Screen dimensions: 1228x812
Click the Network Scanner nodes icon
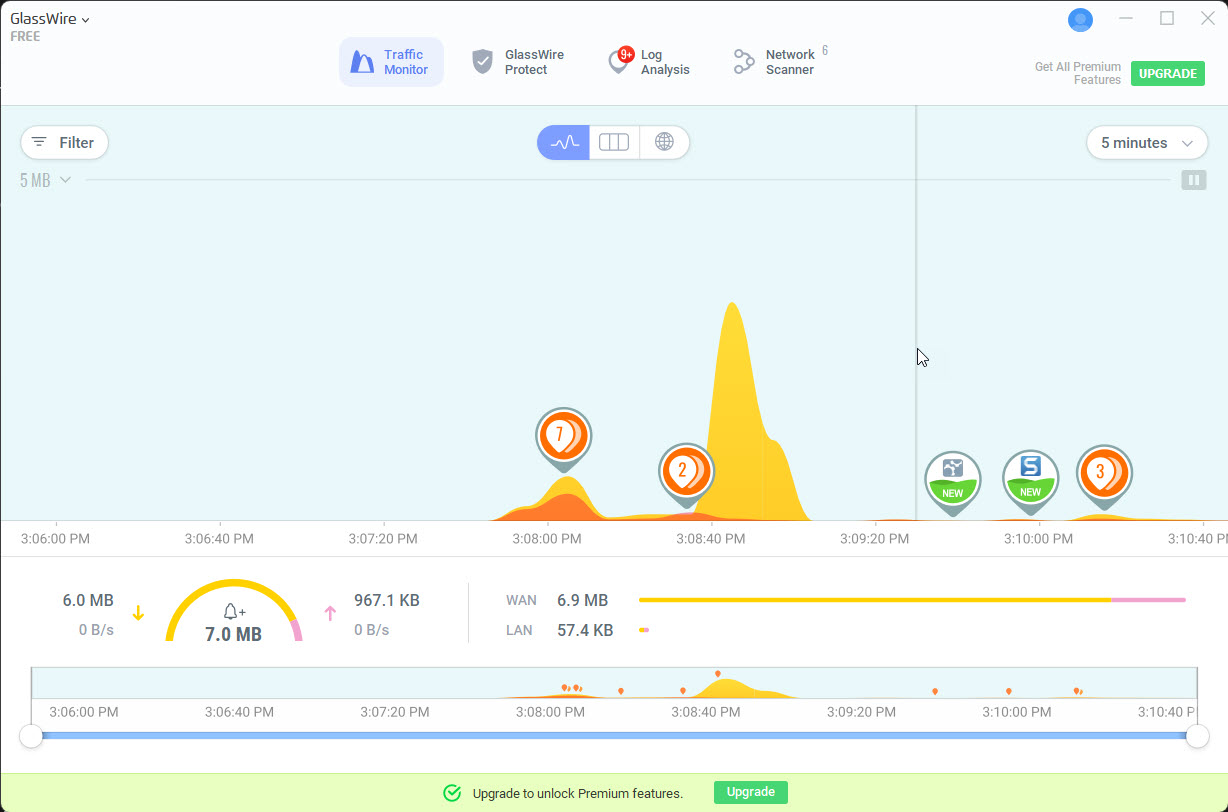pyautogui.click(x=743, y=62)
